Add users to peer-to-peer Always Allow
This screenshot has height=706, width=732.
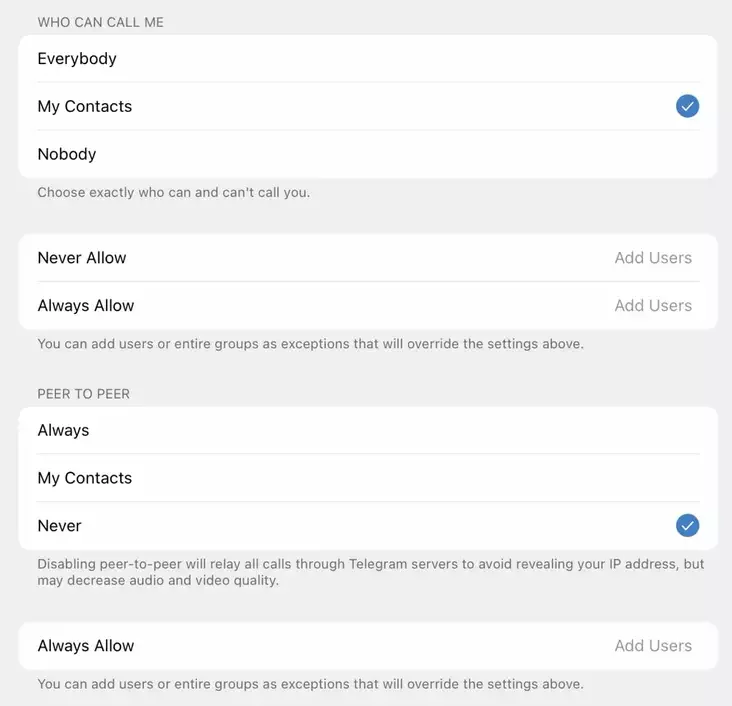pyautogui.click(x=653, y=645)
